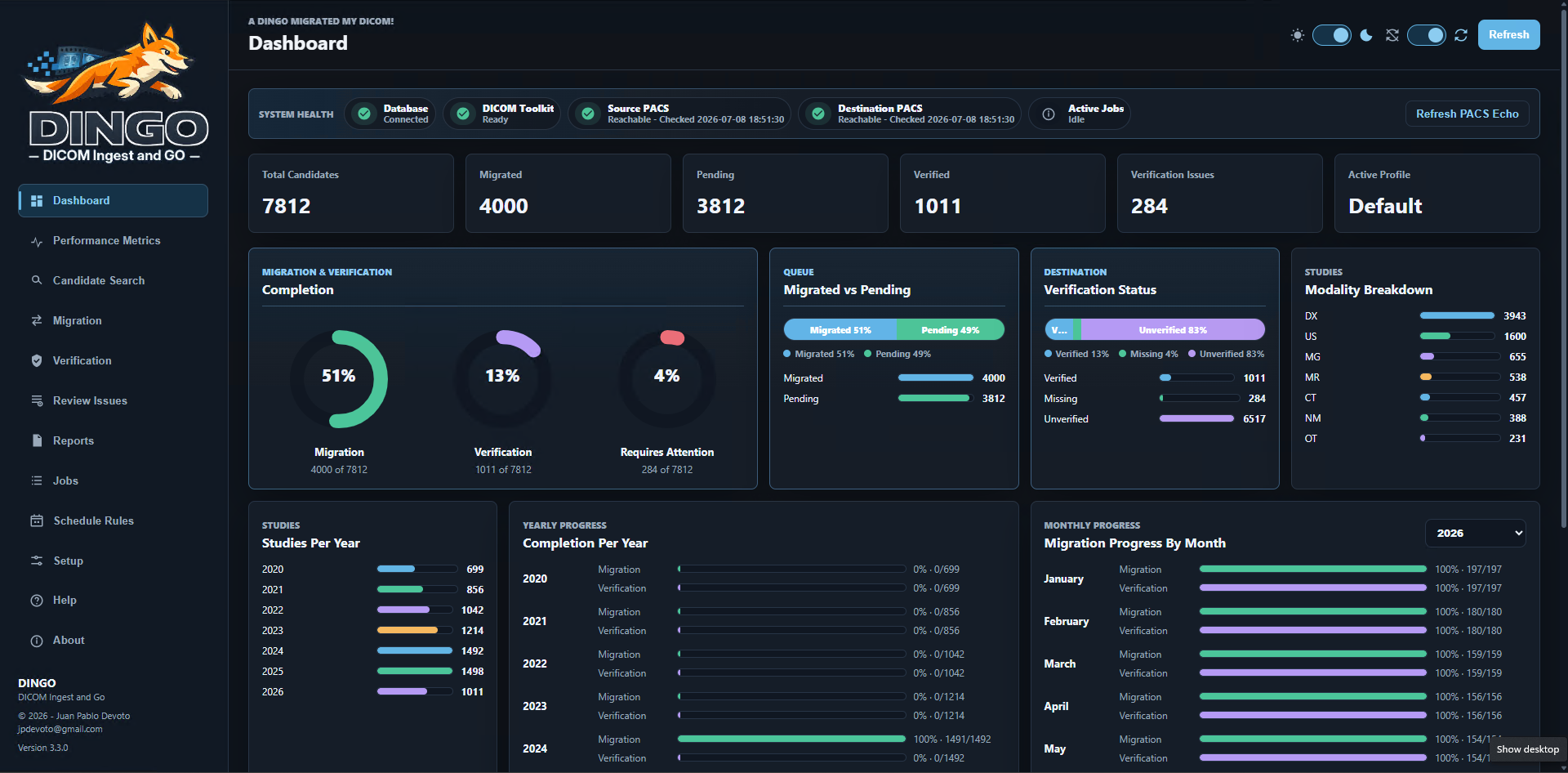1568x773 pixels.
Task: Click the 51% Migration donut chart
Action: [339, 378]
